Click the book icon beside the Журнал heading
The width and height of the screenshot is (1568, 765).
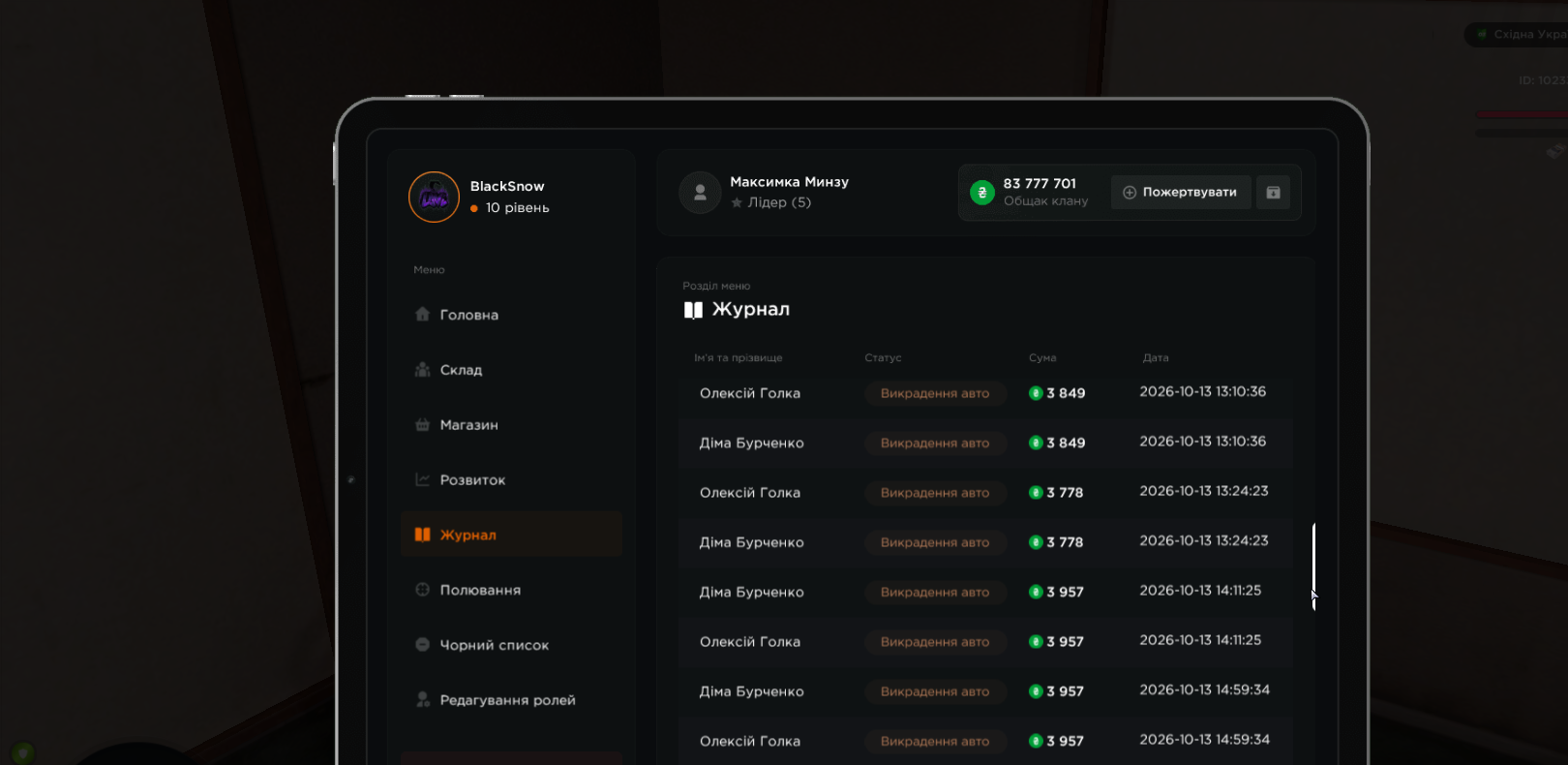coord(693,310)
